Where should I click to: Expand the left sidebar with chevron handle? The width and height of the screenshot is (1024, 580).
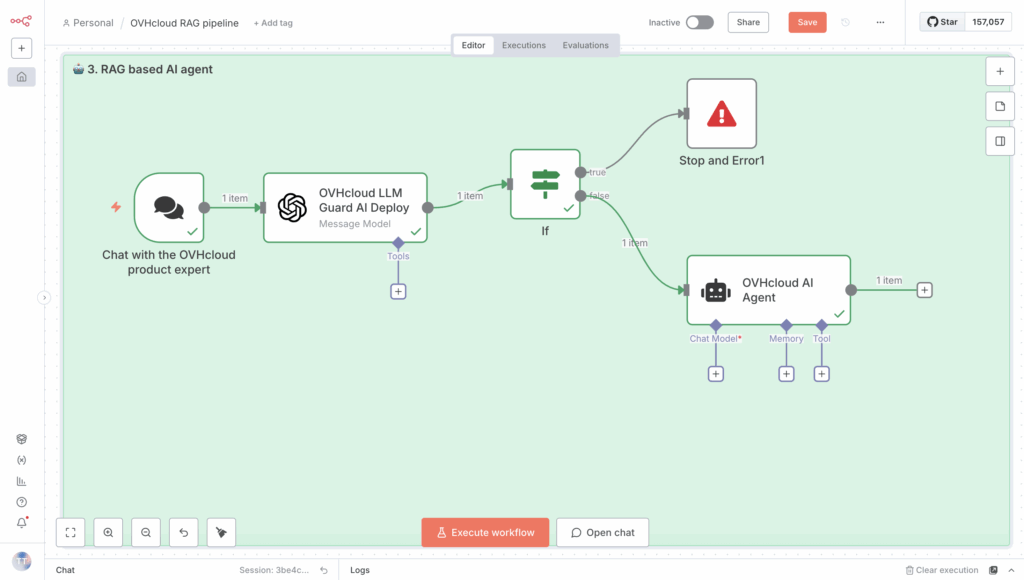pyautogui.click(x=43, y=297)
